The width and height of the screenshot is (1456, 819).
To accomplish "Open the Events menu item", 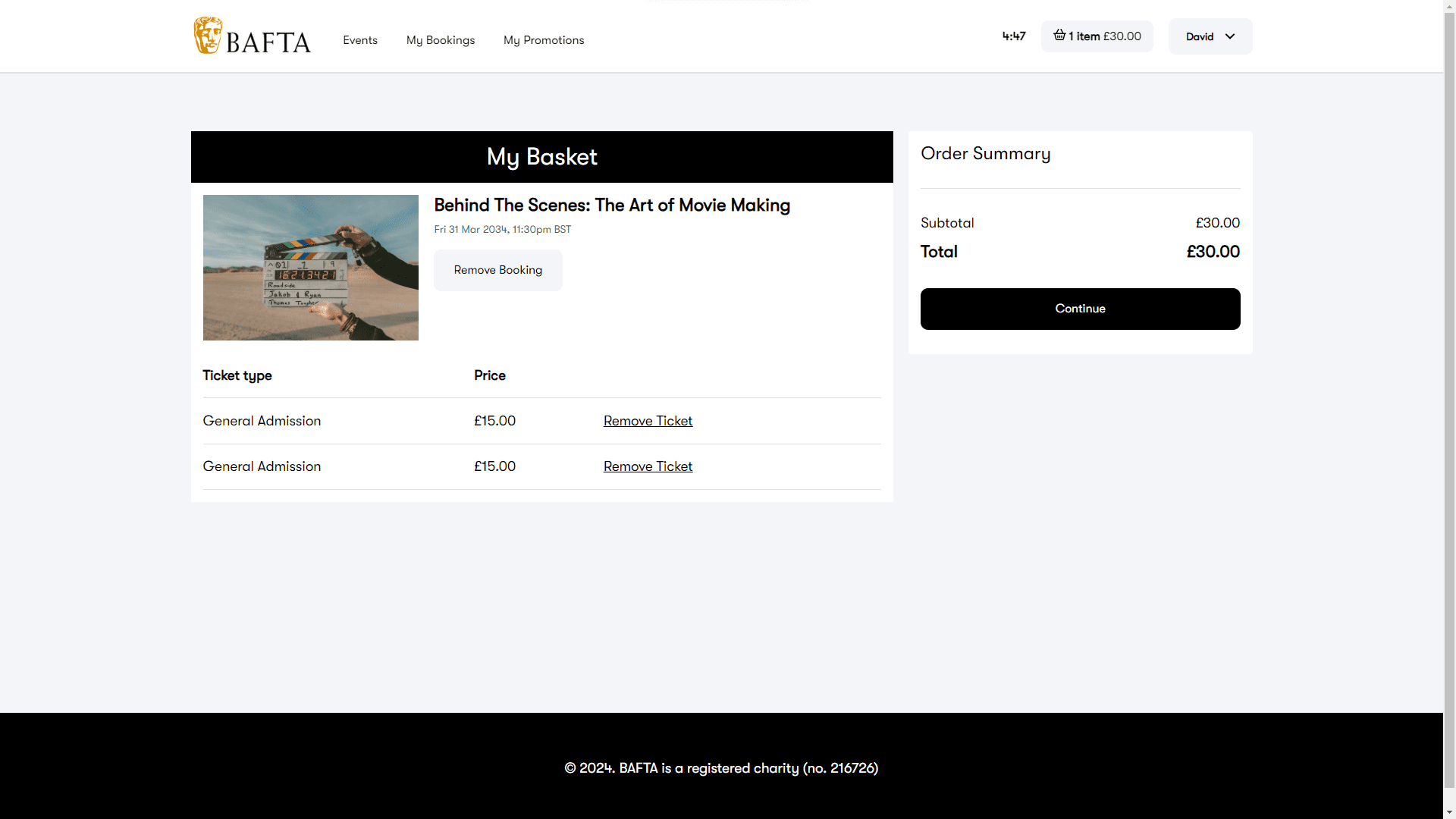I will 360,40.
